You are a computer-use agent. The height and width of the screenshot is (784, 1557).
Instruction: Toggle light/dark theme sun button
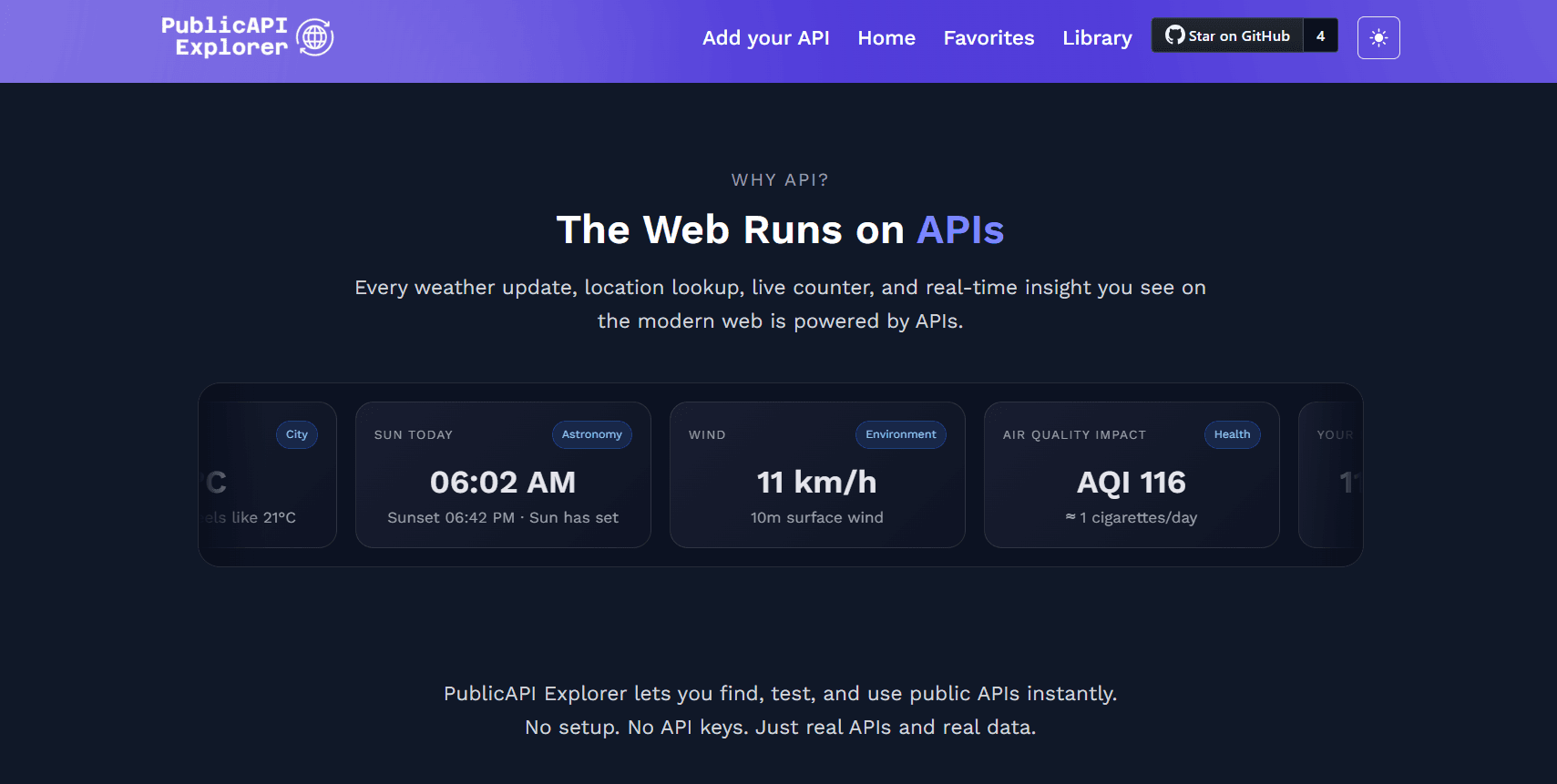[1378, 37]
